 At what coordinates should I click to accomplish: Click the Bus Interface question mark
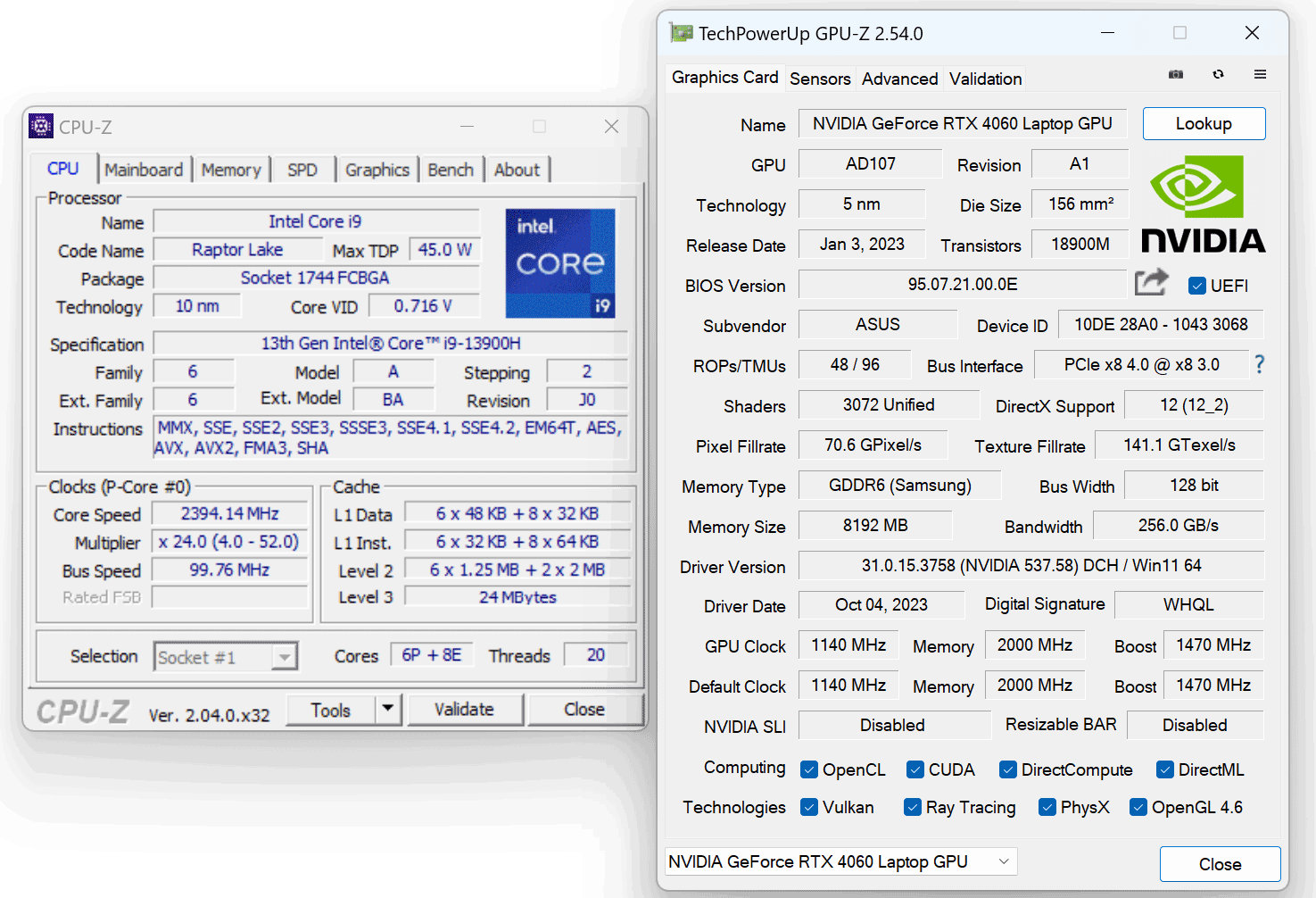coord(1259,364)
